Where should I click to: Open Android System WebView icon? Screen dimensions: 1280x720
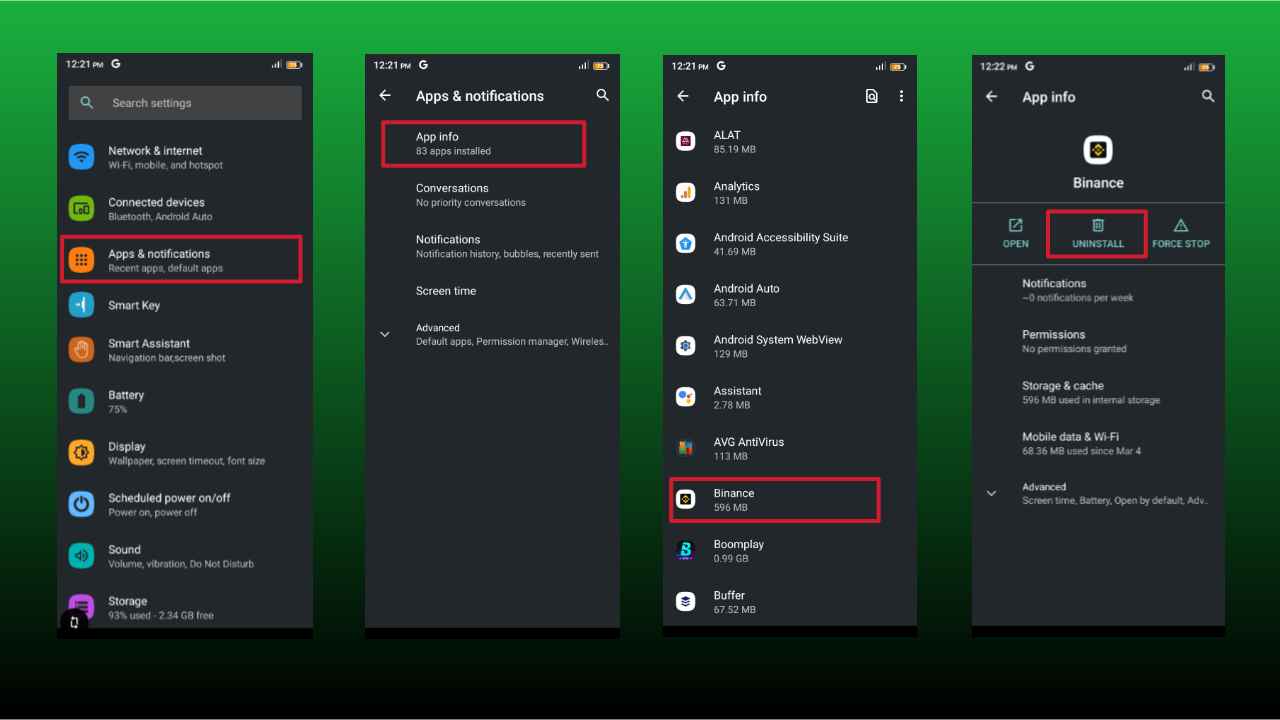pos(686,346)
